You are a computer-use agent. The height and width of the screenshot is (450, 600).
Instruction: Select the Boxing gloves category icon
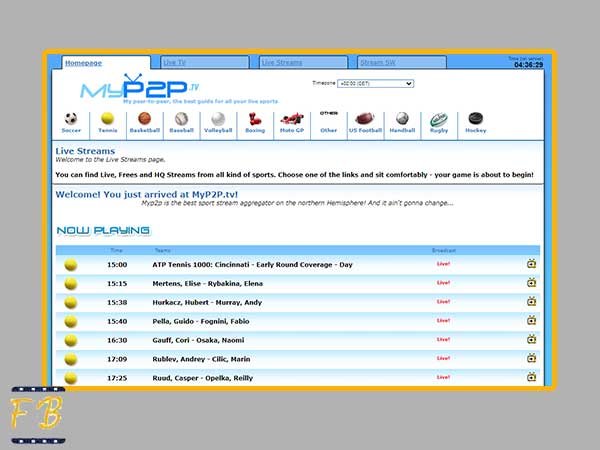pos(254,119)
